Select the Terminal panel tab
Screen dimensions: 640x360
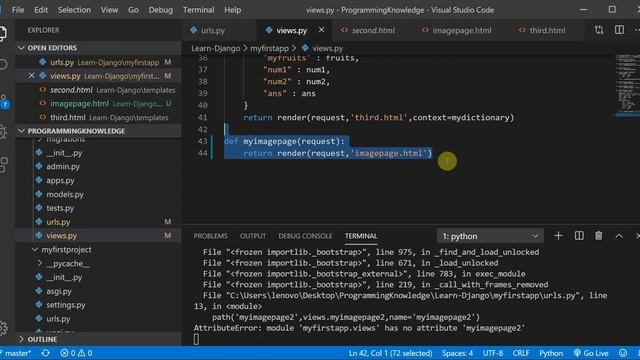click(x=361, y=236)
